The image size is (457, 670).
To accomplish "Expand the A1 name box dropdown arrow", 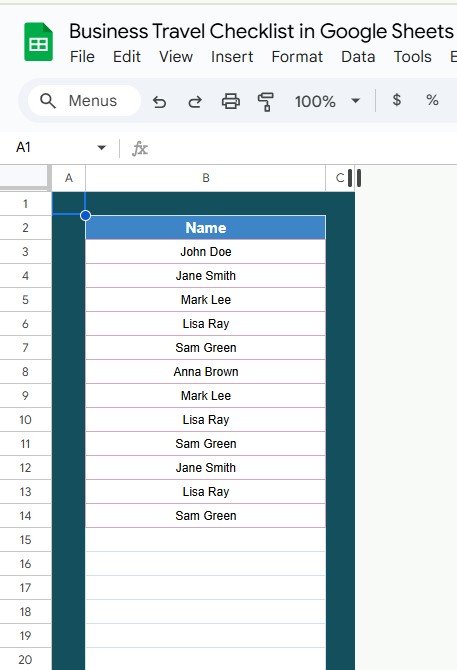I will point(101,148).
